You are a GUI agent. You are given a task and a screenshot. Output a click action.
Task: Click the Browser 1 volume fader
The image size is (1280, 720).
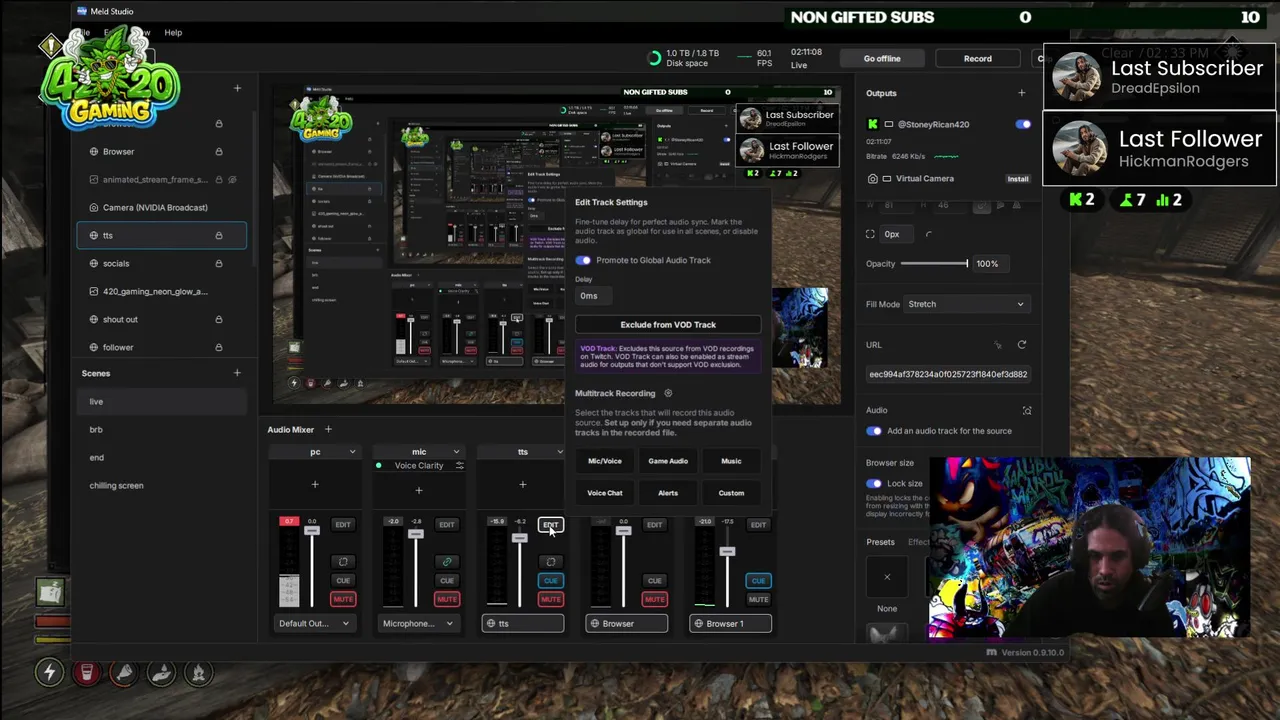tap(727, 551)
